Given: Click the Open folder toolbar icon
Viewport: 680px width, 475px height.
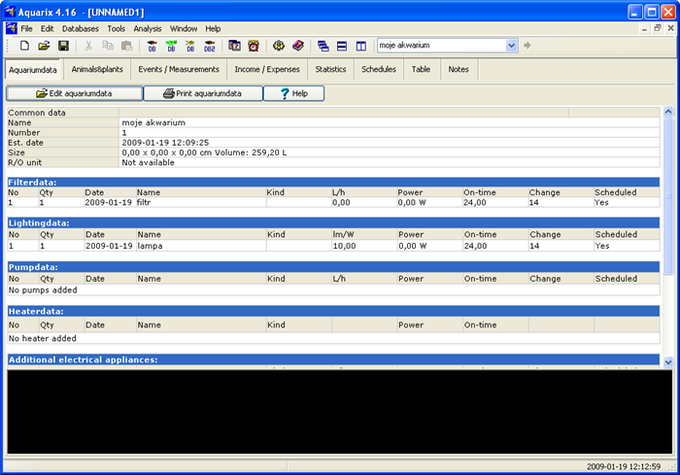Looking at the screenshot, I should tap(44, 46).
